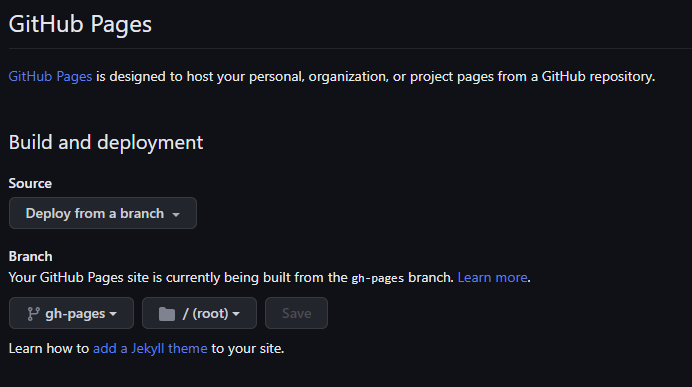Click the gh-pages code text in description
The image size is (692, 387).
tap(378, 278)
